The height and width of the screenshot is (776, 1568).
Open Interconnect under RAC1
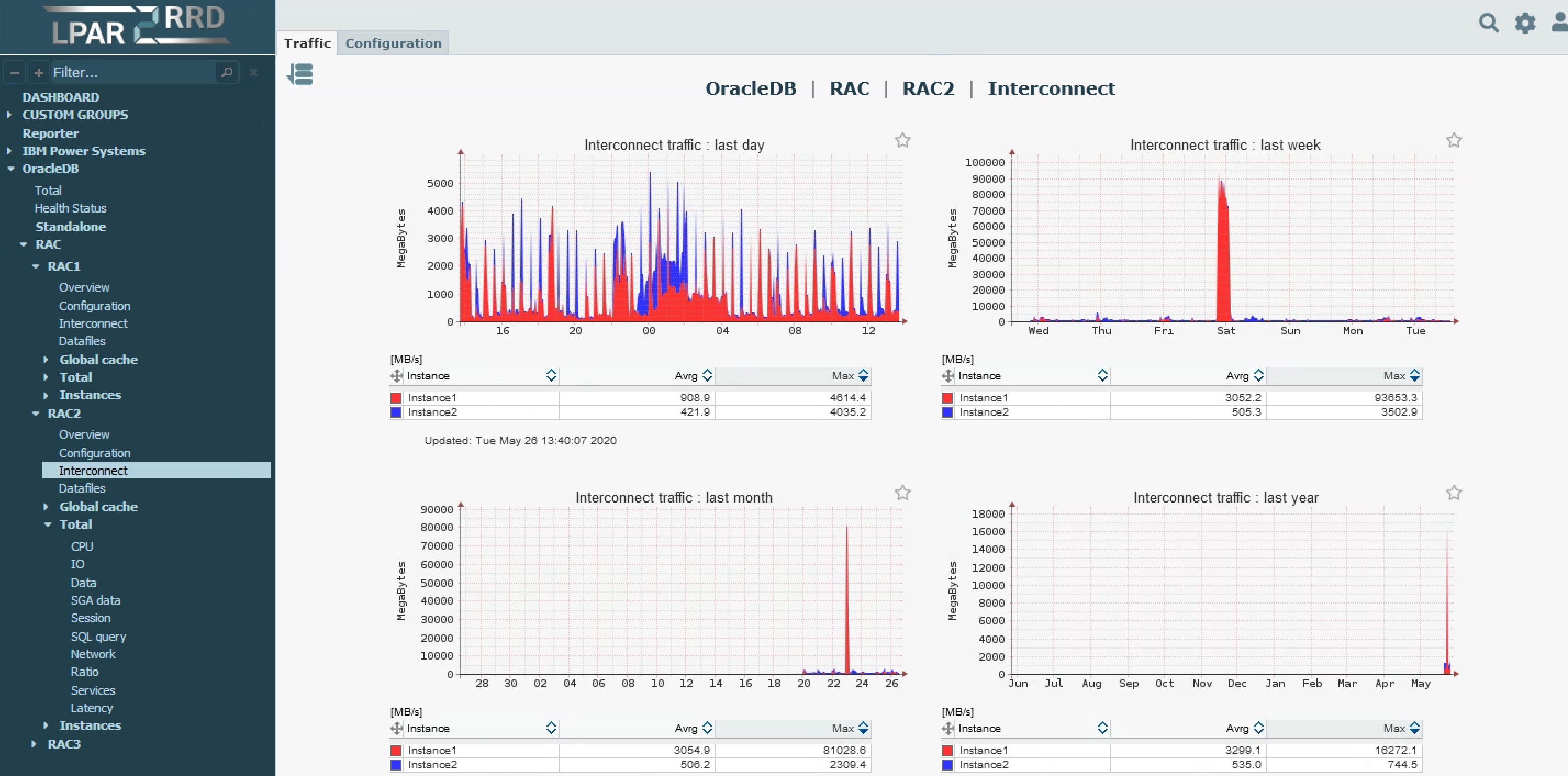pos(93,324)
